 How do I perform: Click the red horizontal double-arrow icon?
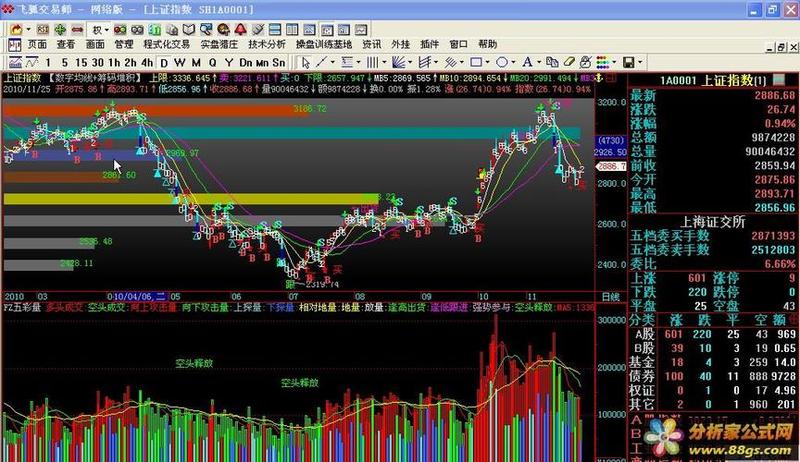point(77,30)
